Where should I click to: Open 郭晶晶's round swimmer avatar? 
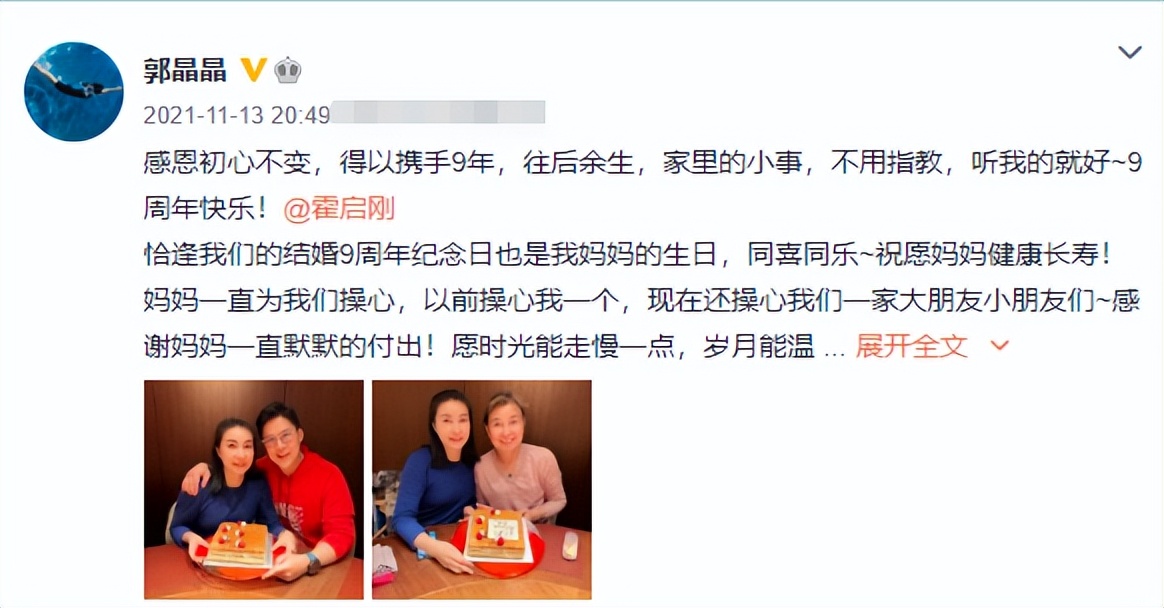point(73,91)
